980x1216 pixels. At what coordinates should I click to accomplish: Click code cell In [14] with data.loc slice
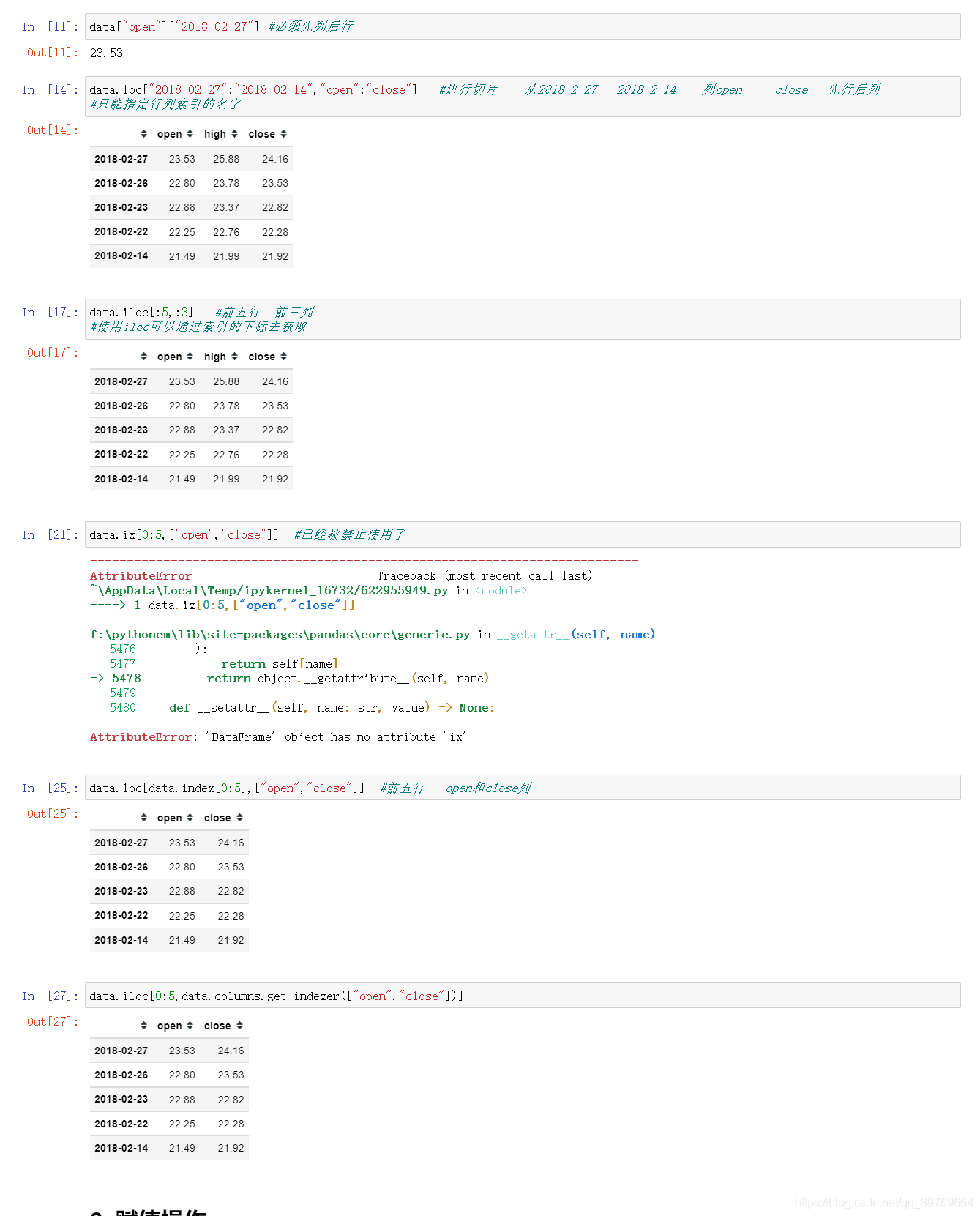point(523,97)
